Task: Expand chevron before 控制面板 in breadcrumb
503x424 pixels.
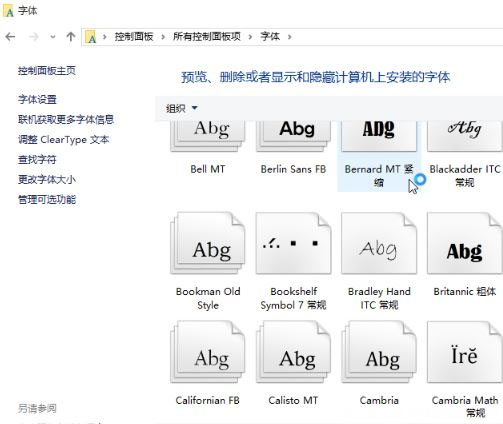Action: 104,37
